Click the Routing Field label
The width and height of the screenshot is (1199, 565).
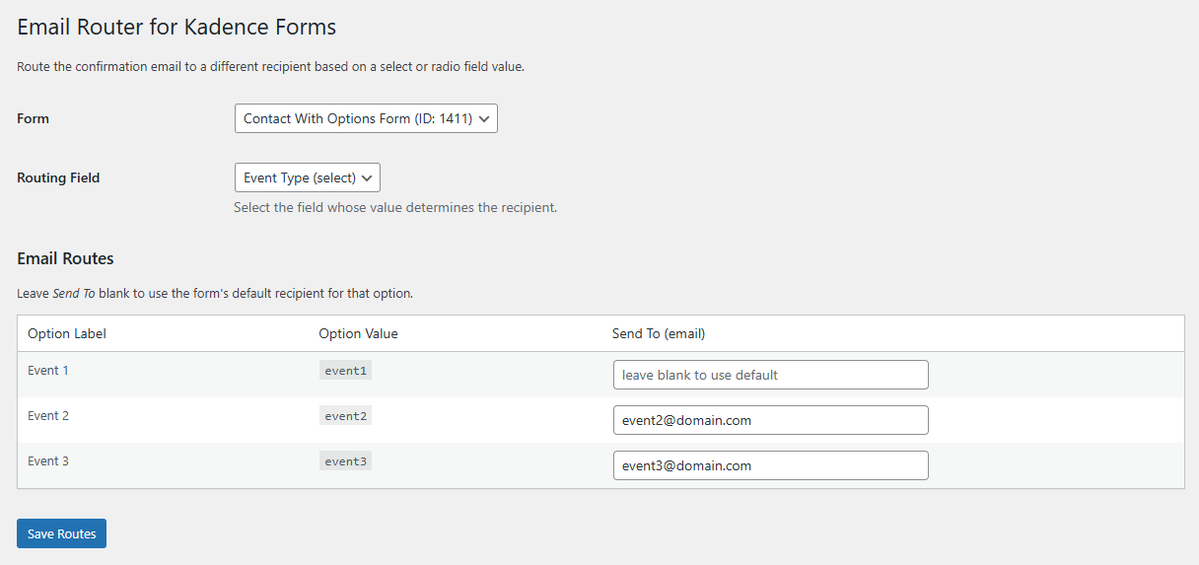58,177
